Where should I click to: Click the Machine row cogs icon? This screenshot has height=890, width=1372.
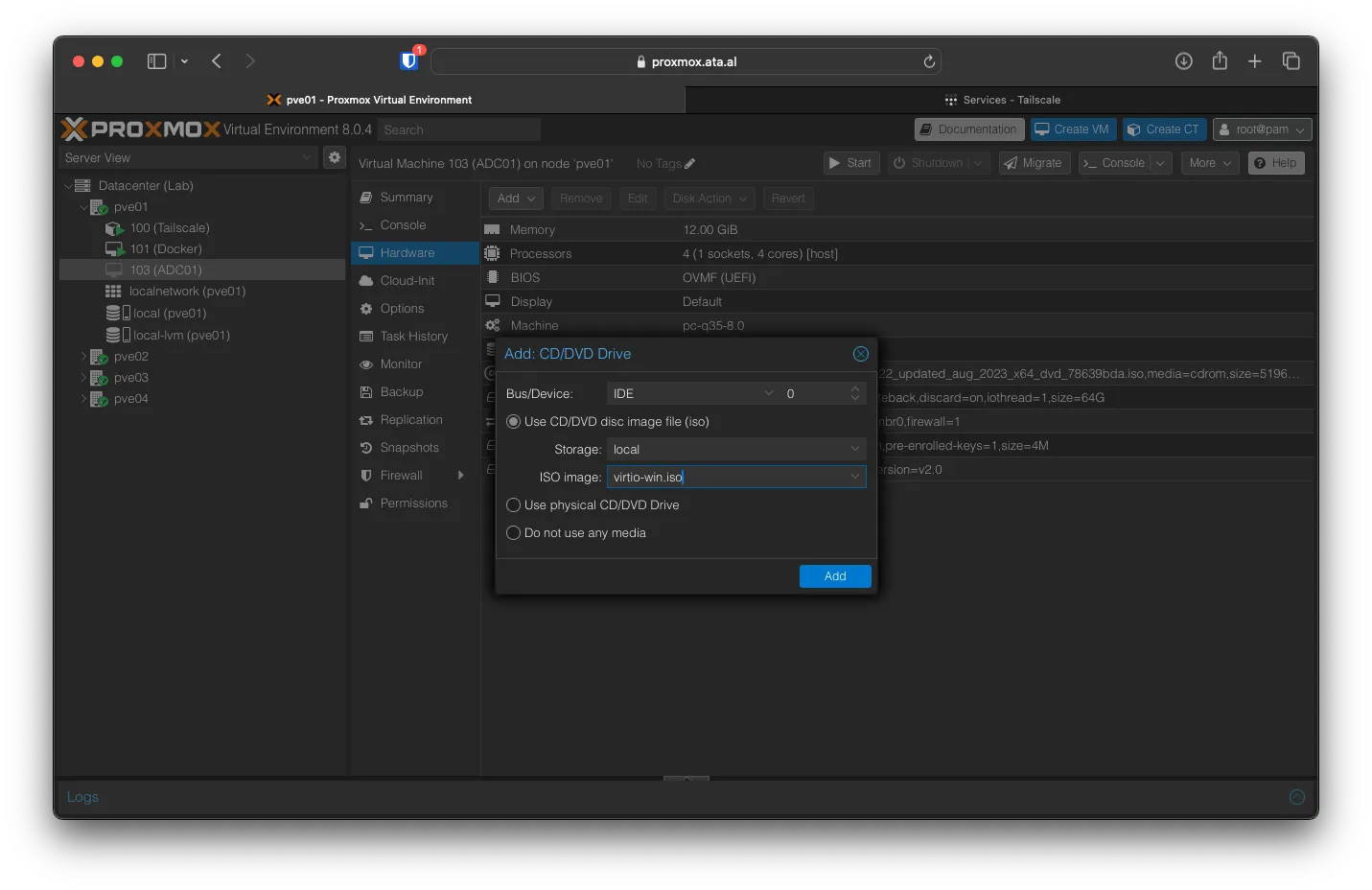[492, 325]
